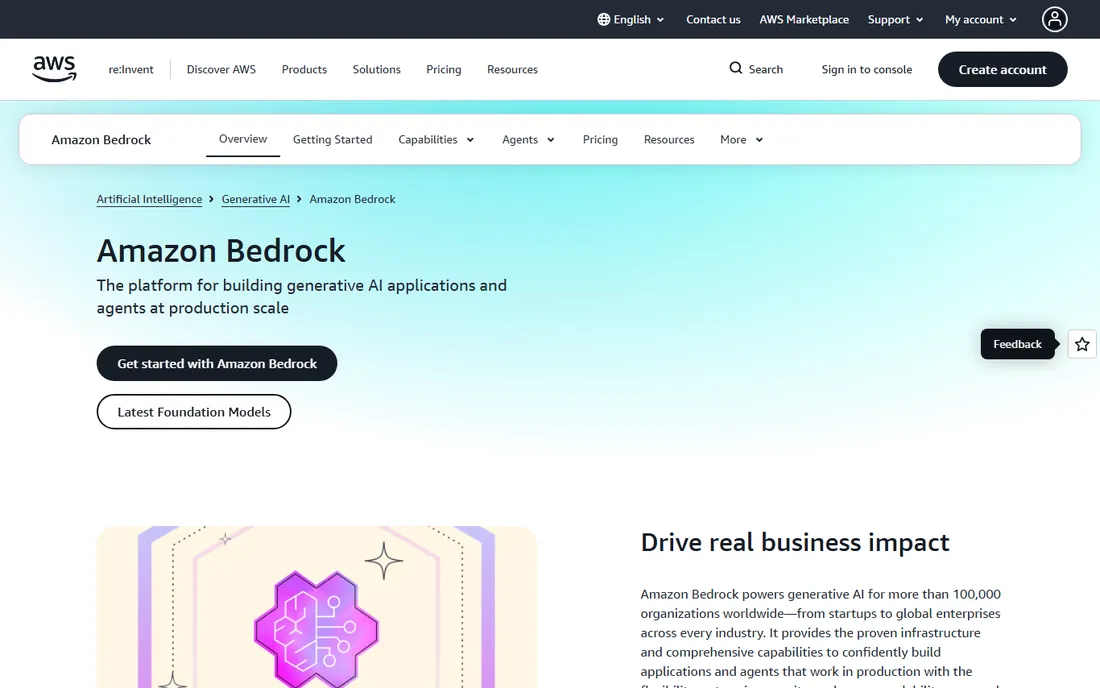Click the Amazon Bedrock breadcrumb text
The image size is (1100, 688).
point(352,199)
